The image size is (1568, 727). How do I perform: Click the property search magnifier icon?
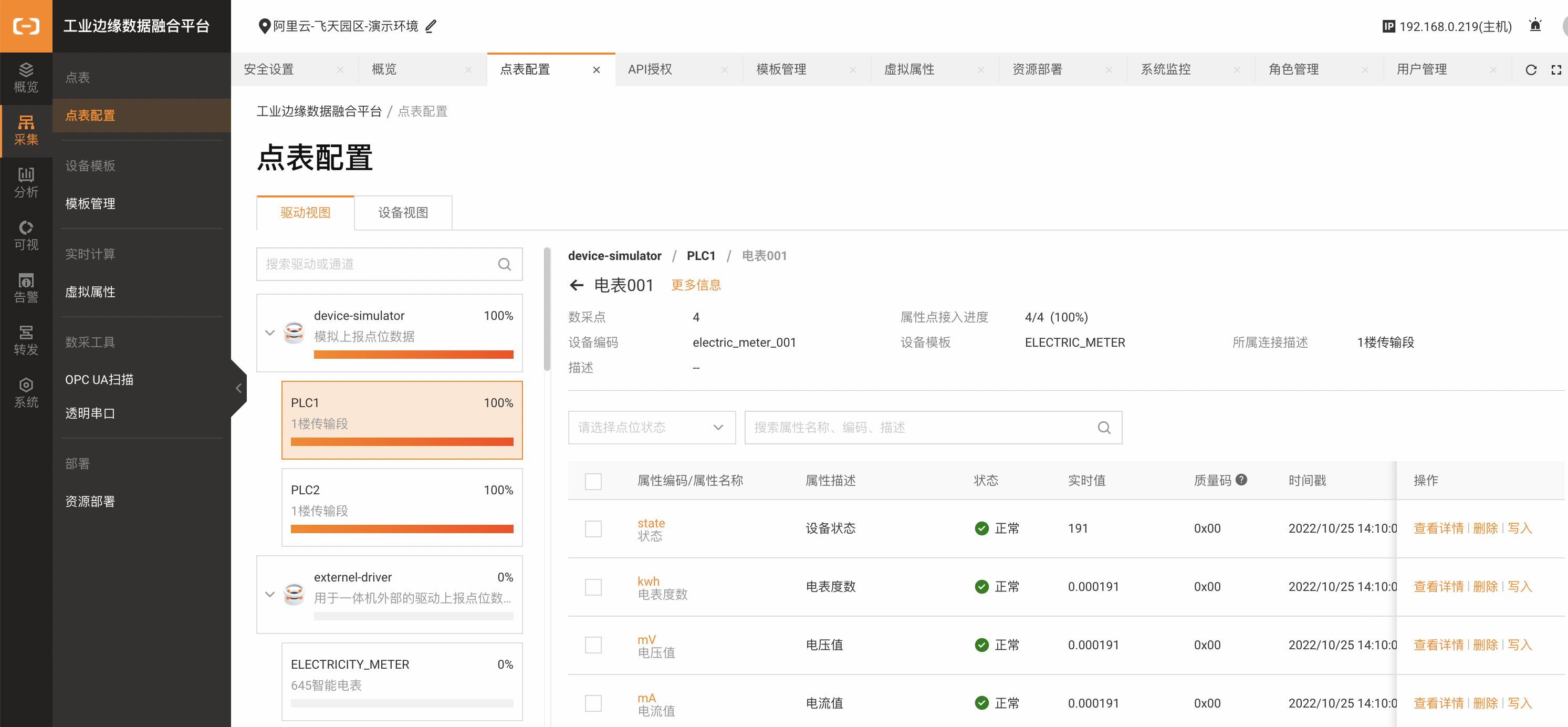[x=1104, y=428]
